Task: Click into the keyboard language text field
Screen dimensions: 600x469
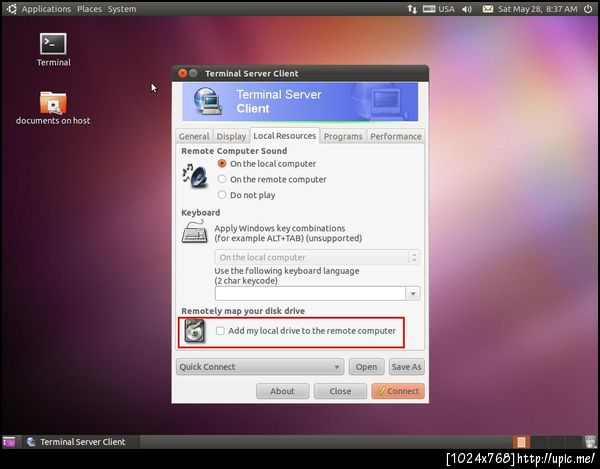Action: (x=310, y=293)
